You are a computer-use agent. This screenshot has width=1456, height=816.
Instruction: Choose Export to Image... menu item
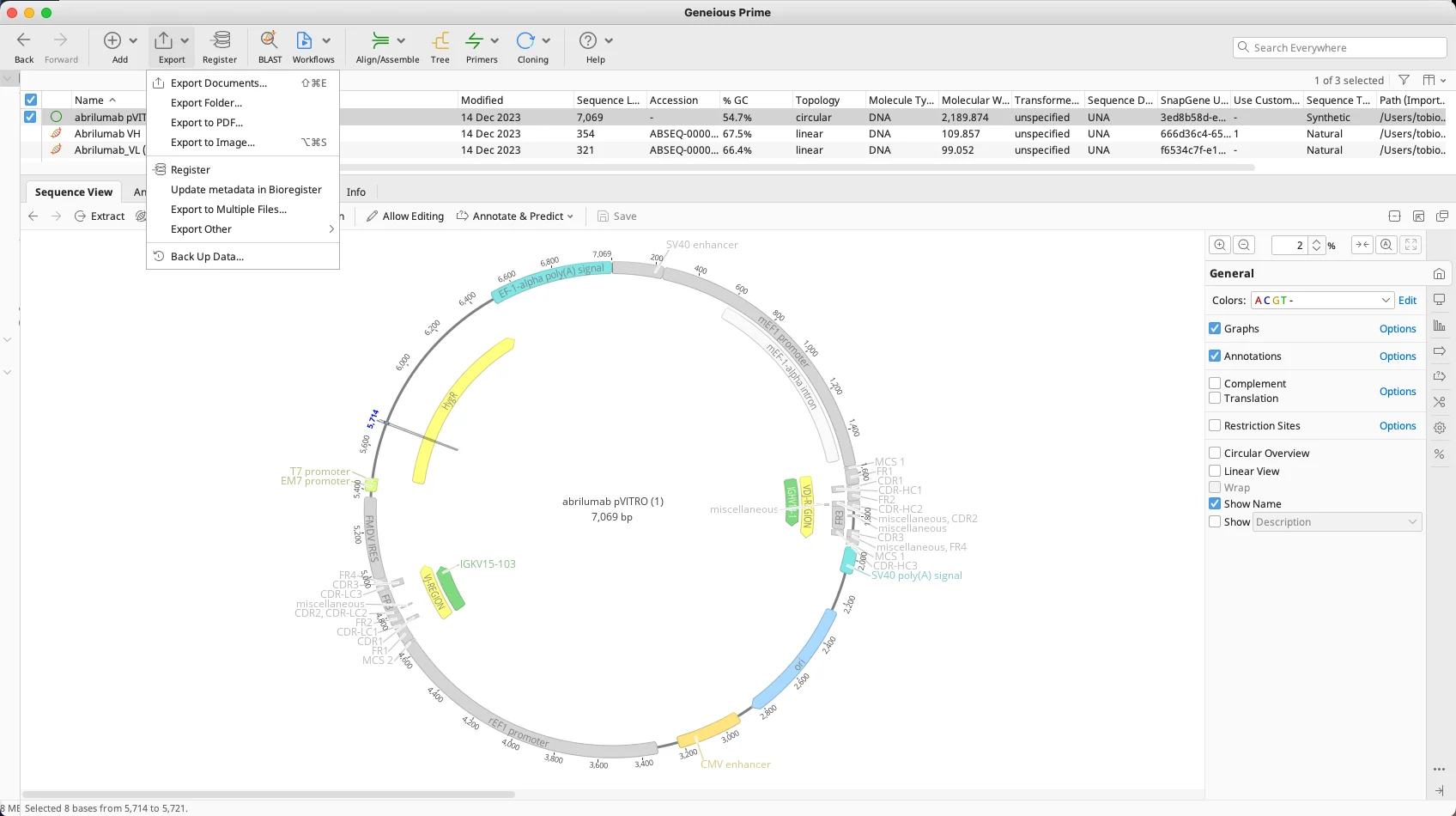pos(243,143)
